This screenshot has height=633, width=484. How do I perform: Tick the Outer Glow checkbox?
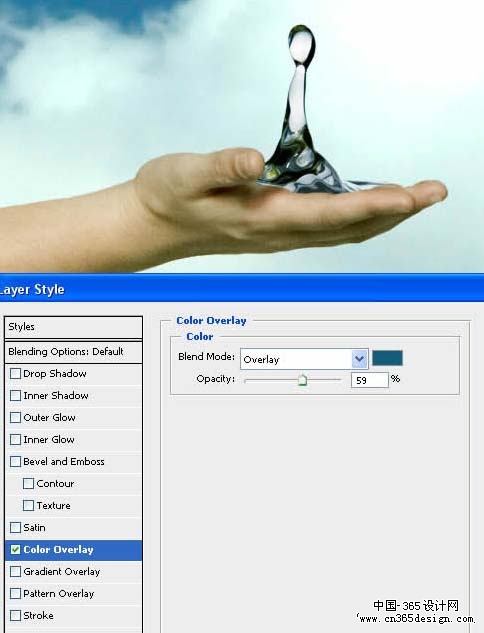coord(15,417)
